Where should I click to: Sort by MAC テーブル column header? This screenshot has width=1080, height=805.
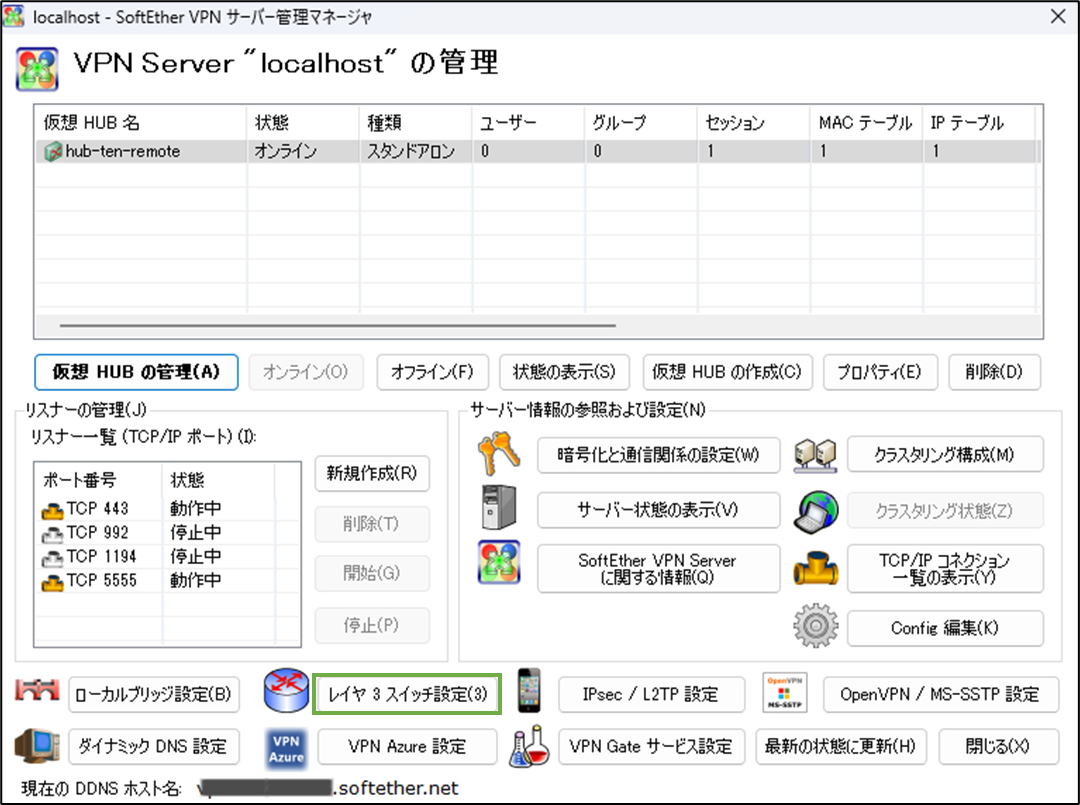coord(866,123)
